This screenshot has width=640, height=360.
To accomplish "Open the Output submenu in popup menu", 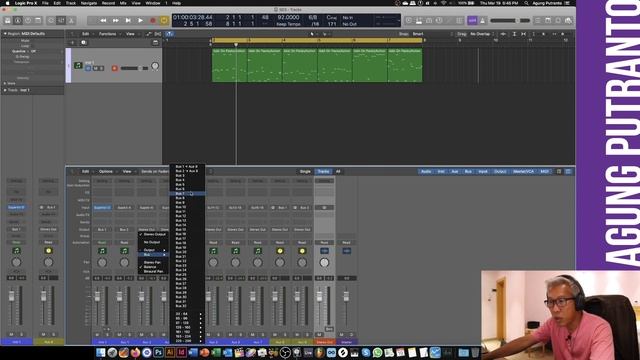I will point(153,250).
